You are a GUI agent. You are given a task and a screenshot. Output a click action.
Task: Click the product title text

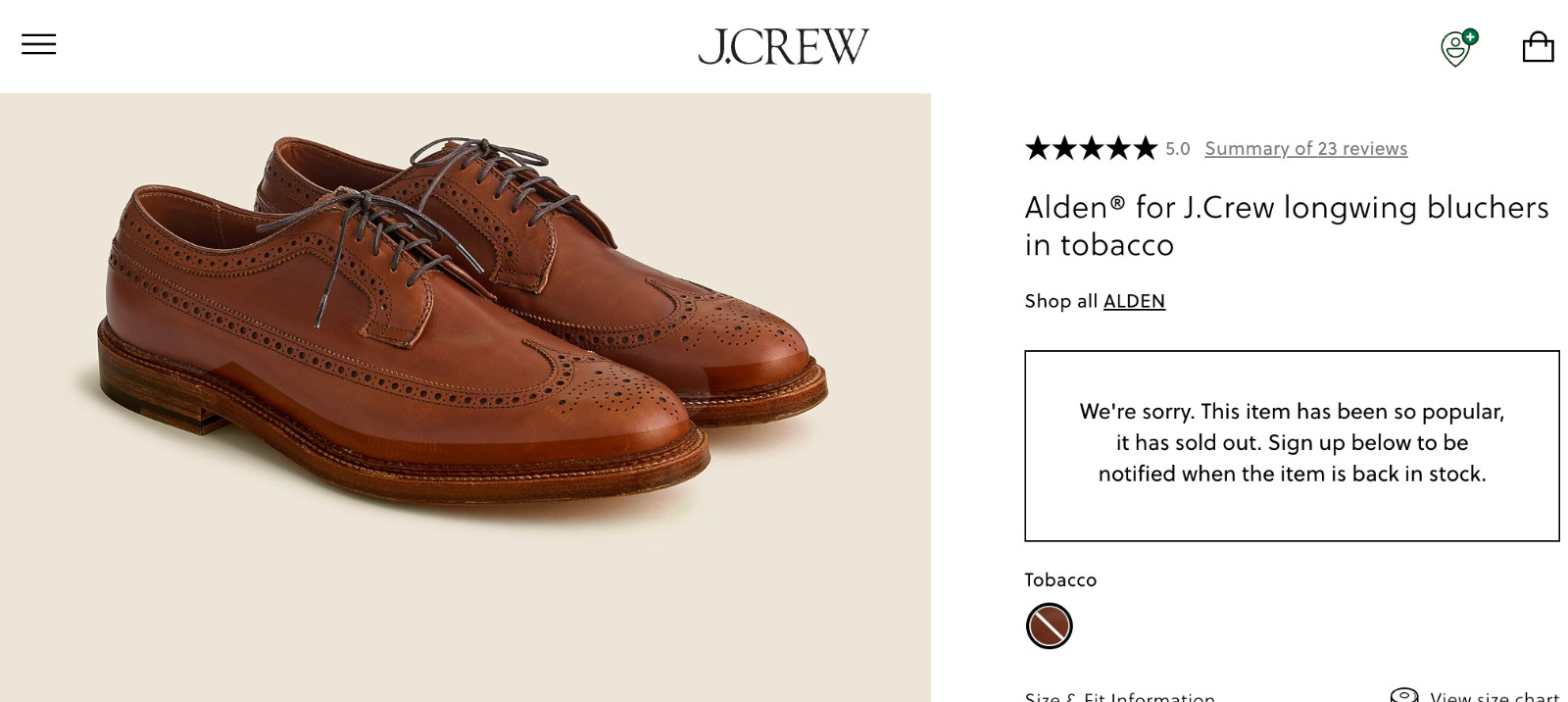click(1287, 226)
